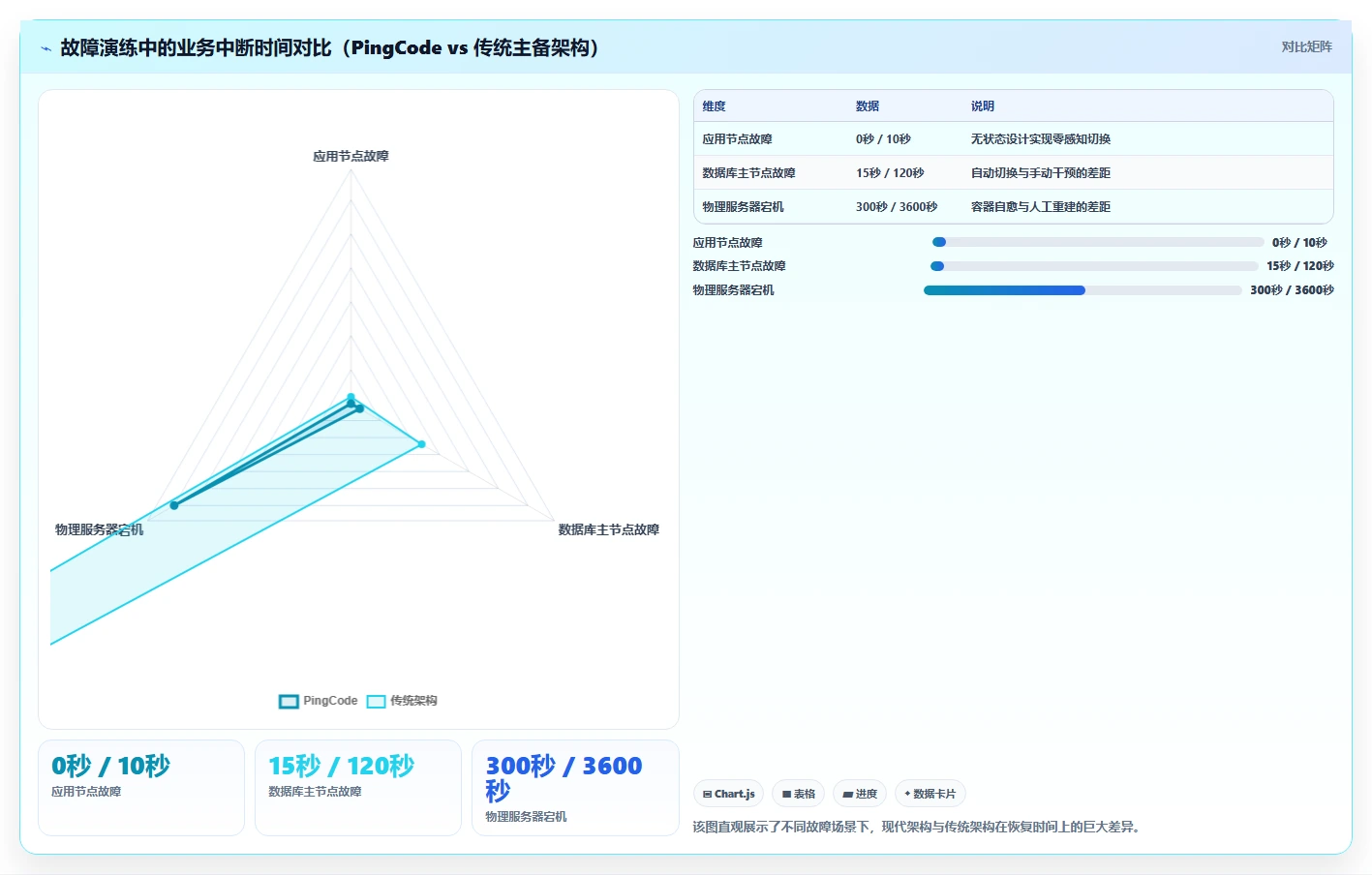The width and height of the screenshot is (1372, 875).
Task: Click the chart title text
Action: (330, 47)
